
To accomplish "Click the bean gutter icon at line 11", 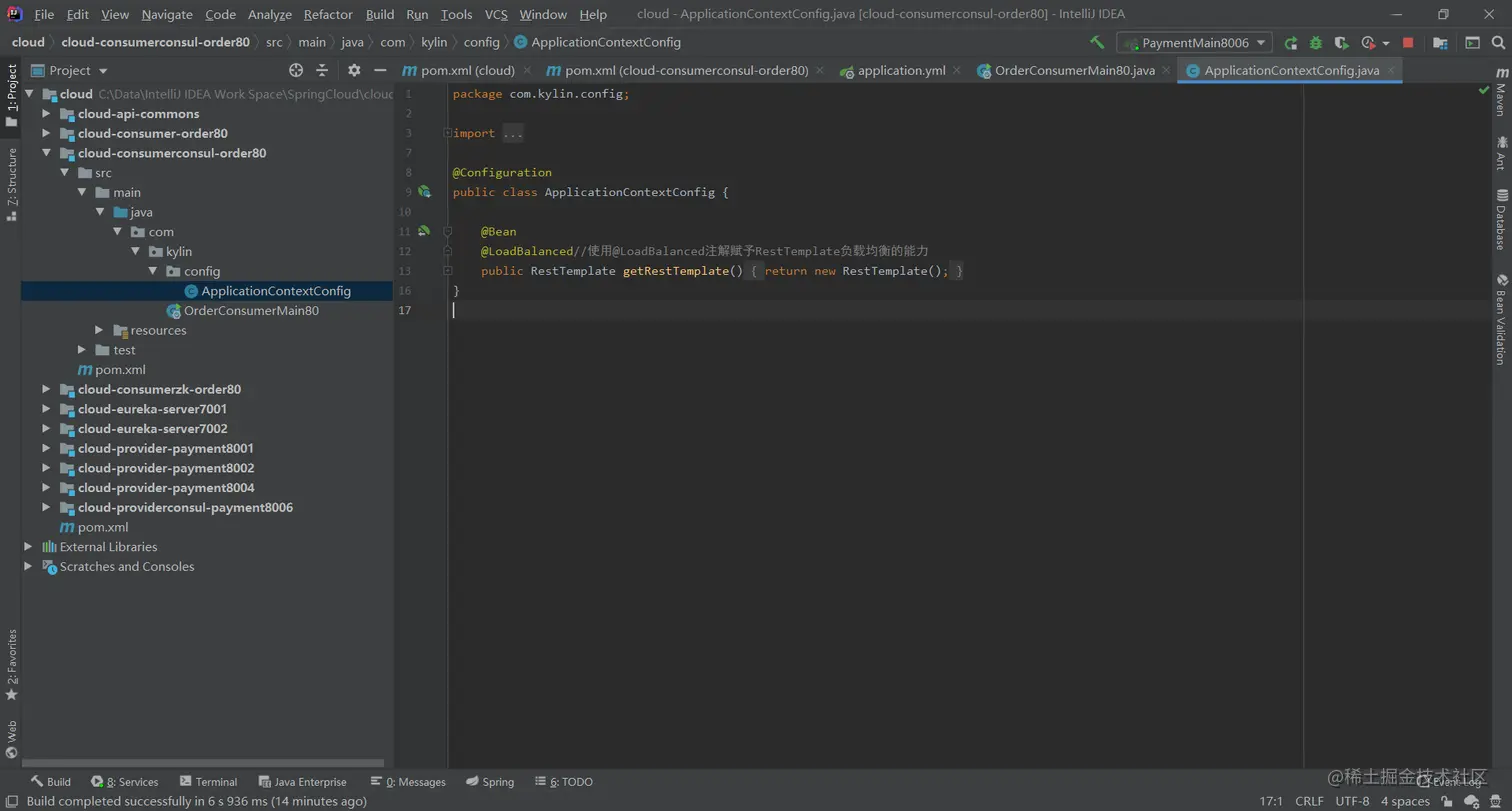I will 424,231.
